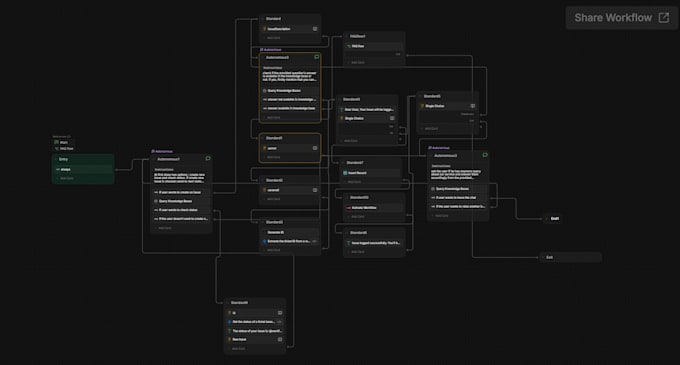Screen dimensions: 680x365
Task: Click the variable icon on Standard5 Single Choice card
Action: pos(473,106)
